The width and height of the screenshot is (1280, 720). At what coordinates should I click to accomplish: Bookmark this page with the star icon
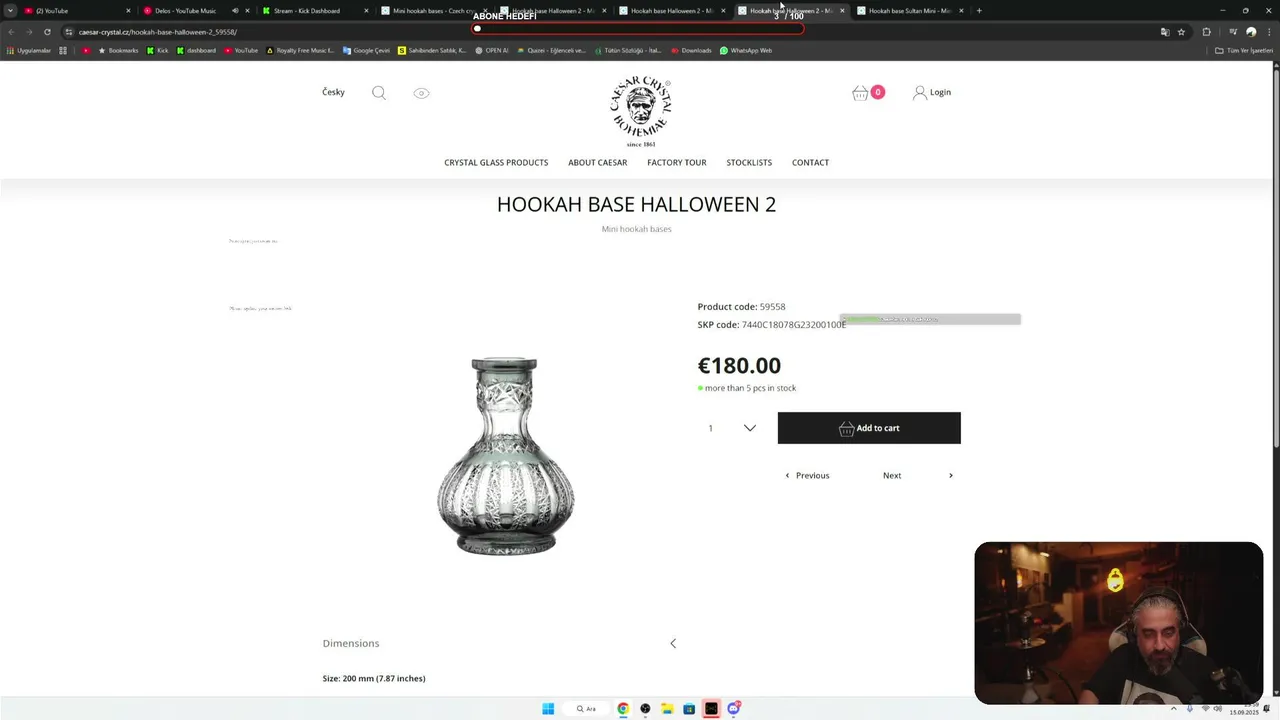(1181, 32)
